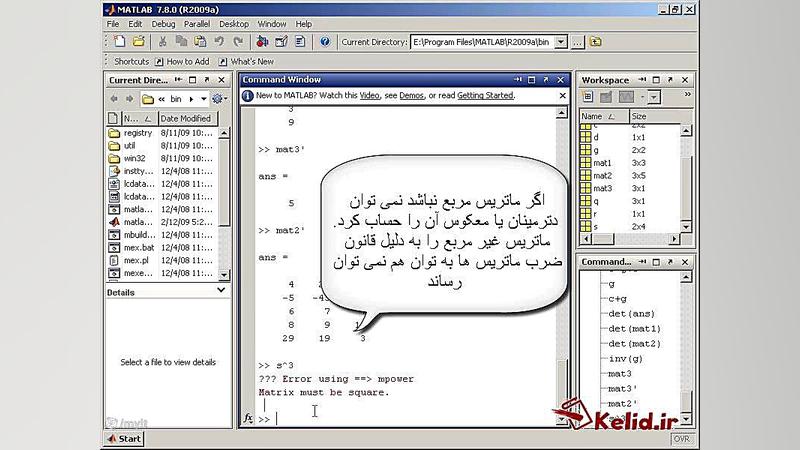The image size is (800, 450).
Task: Open the Profiler toolbar icon
Action: 300,42
